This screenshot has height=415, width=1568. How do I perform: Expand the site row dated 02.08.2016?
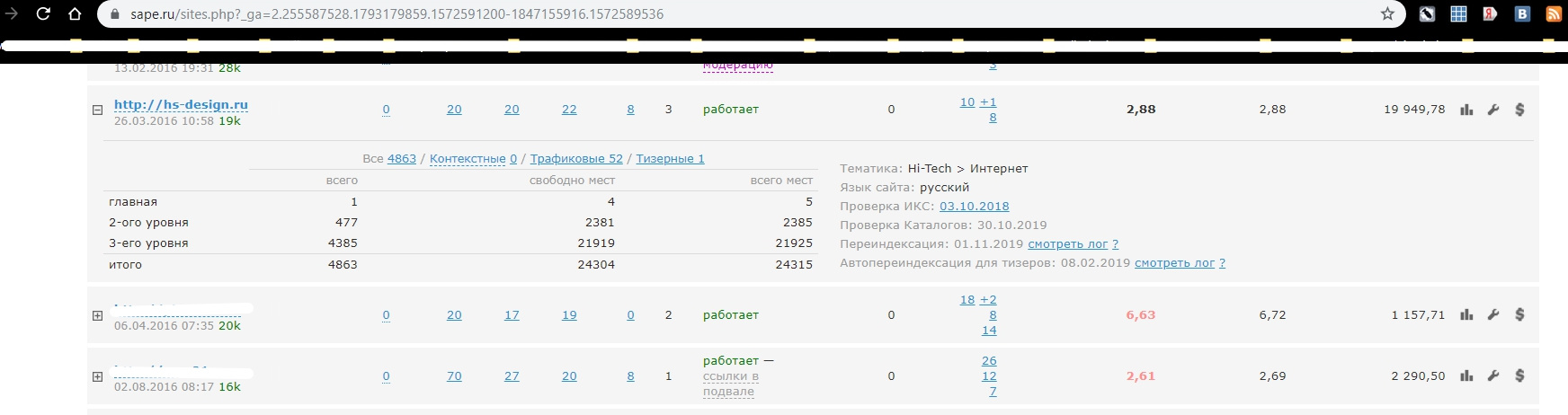97,376
